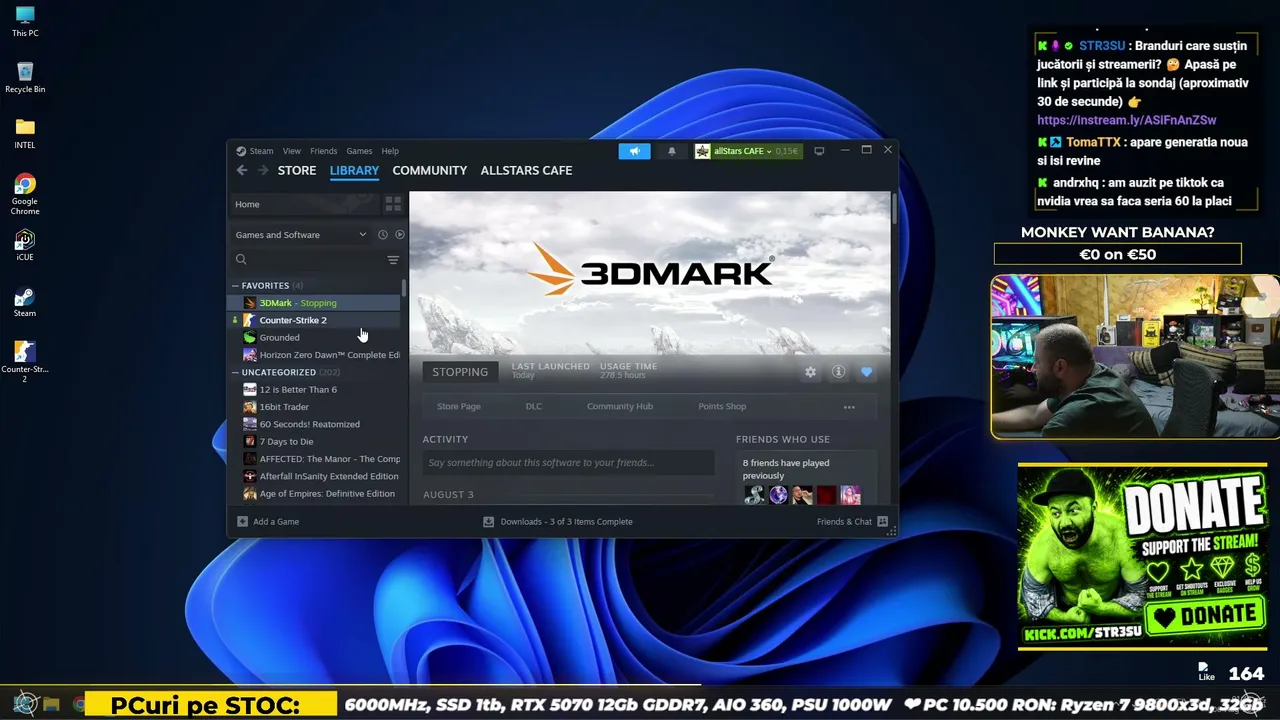
Task: Open the Steam announcements megaphone button
Action: [634, 151]
